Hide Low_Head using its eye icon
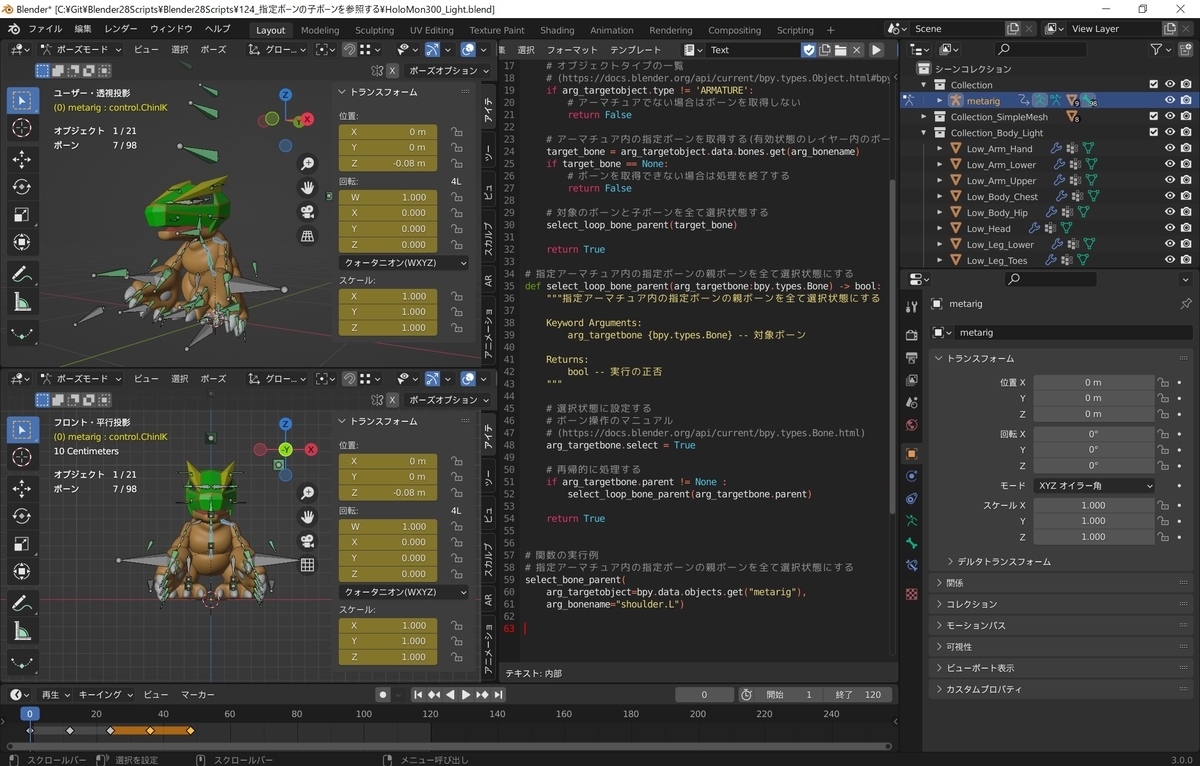 coord(1170,229)
